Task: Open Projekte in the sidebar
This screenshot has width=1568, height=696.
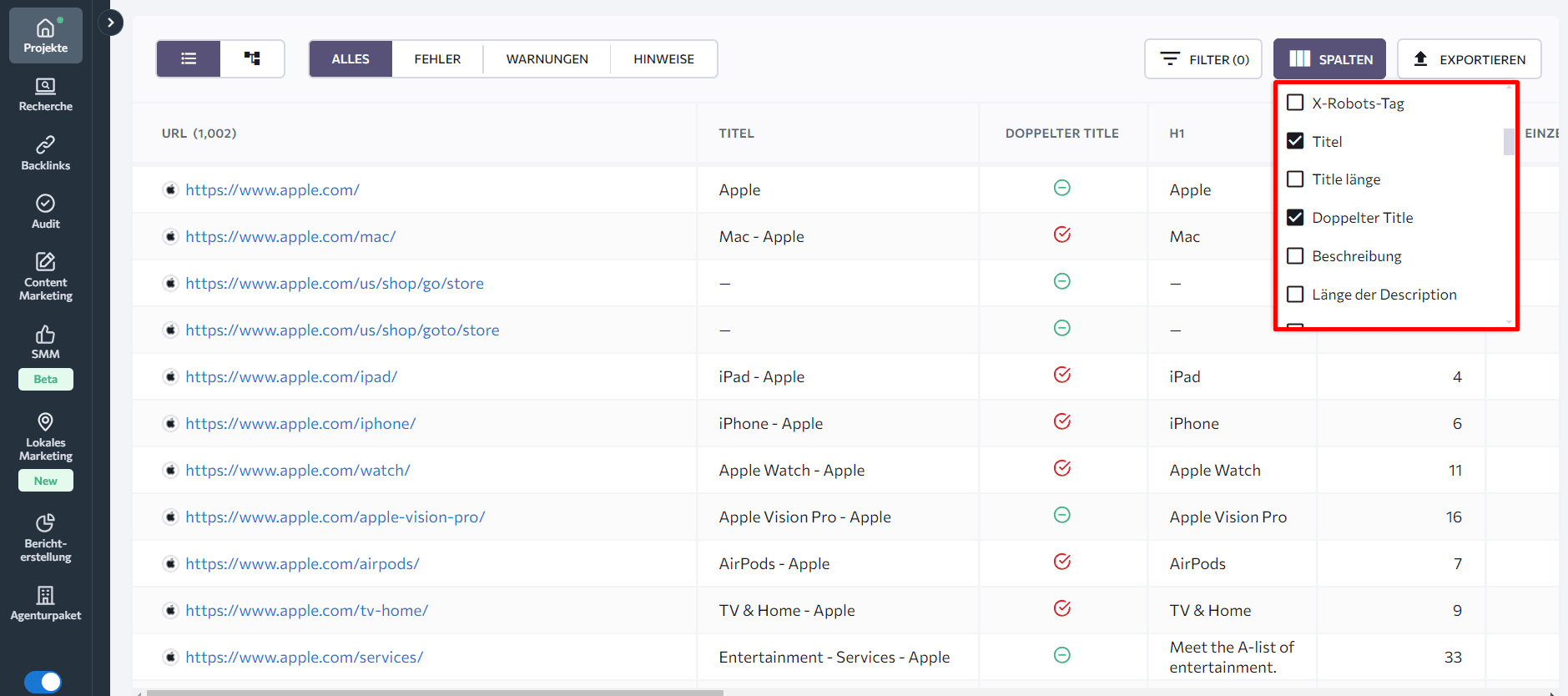Action: pyautogui.click(x=46, y=36)
